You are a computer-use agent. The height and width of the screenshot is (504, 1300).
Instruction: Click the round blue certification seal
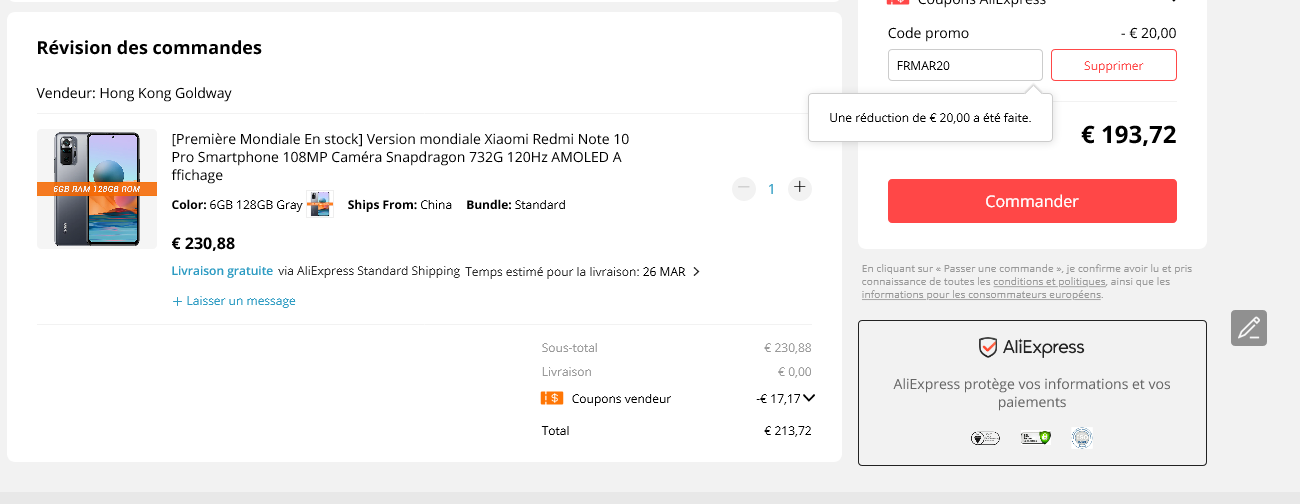[x=1081, y=438]
